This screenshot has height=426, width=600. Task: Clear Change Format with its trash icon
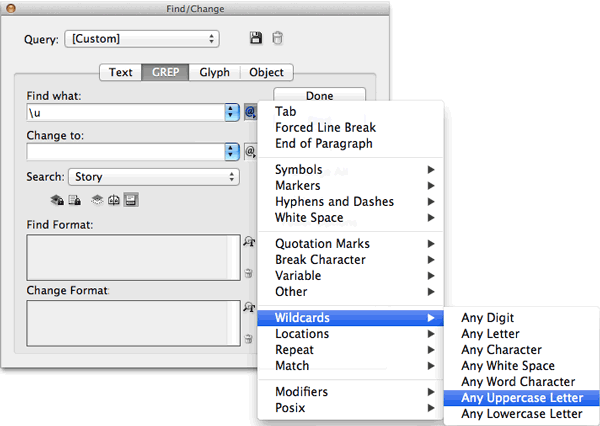click(x=248, y=337)
